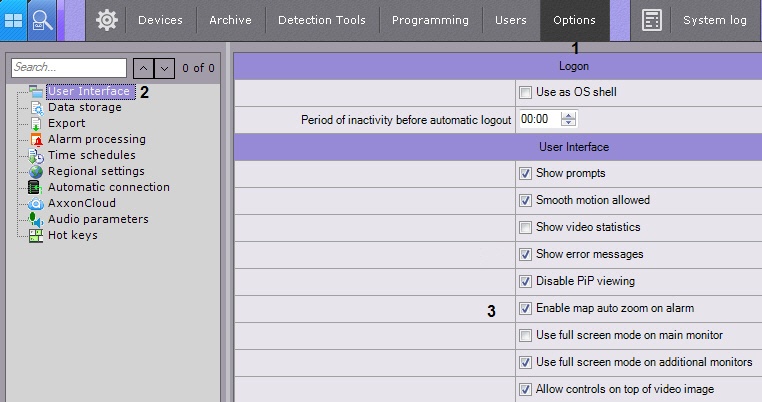Go to previous search result arrow
Viewport: 762px width, 402px height.
(x=143, y=68)
